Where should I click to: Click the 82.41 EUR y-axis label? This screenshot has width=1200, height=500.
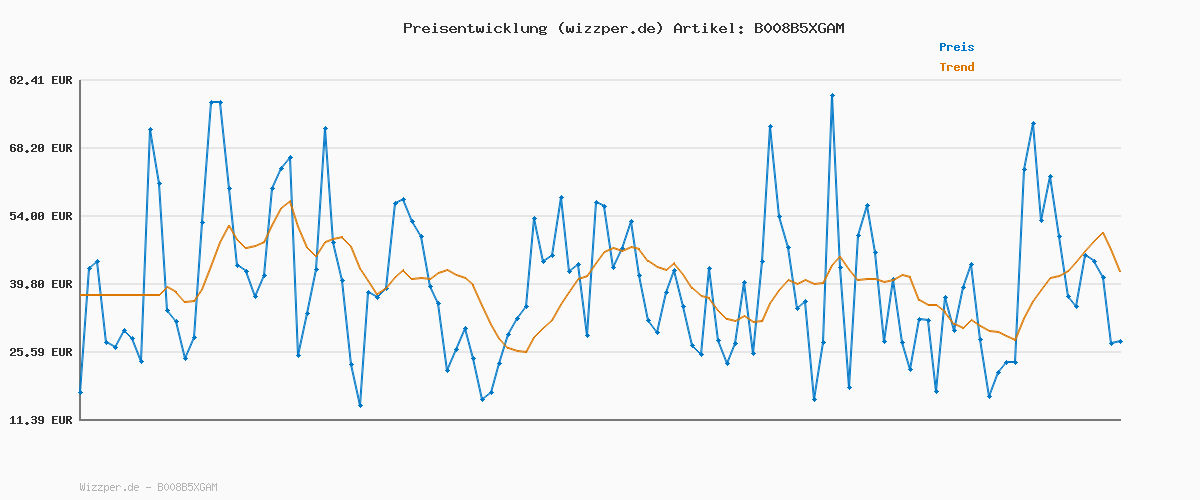click(x=41, y=80)
